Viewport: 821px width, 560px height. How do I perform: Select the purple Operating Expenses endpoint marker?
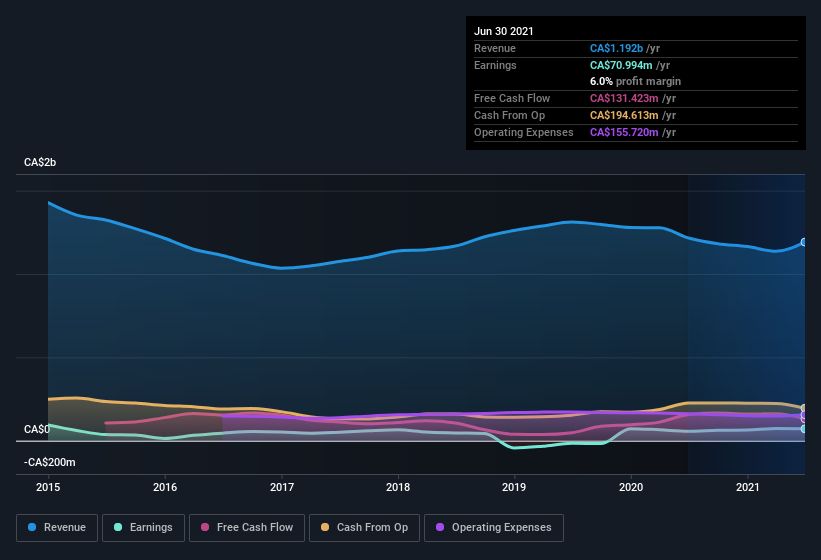pos(804,415)
